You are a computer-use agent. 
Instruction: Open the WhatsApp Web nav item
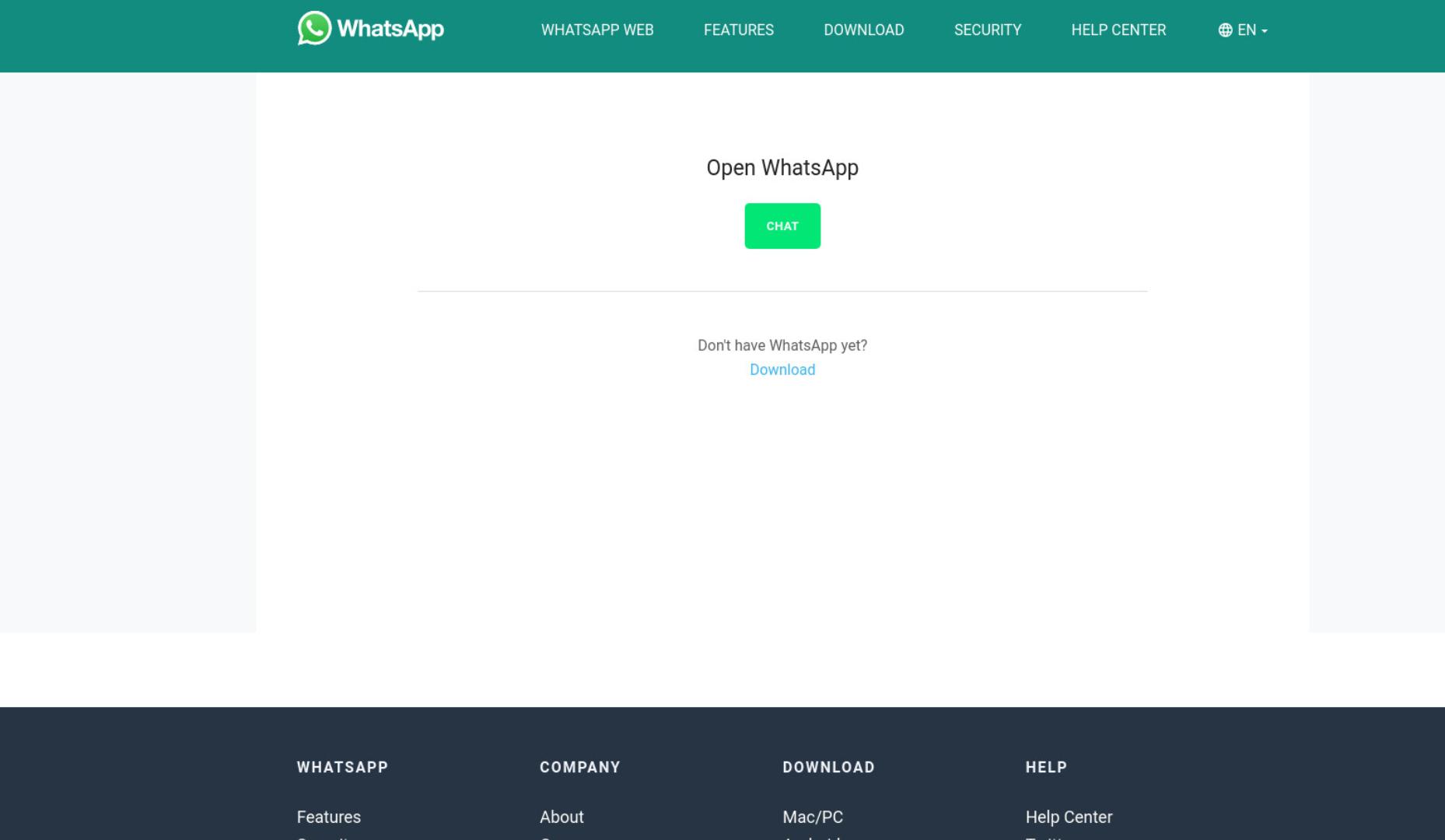click(x=597, y=30)
